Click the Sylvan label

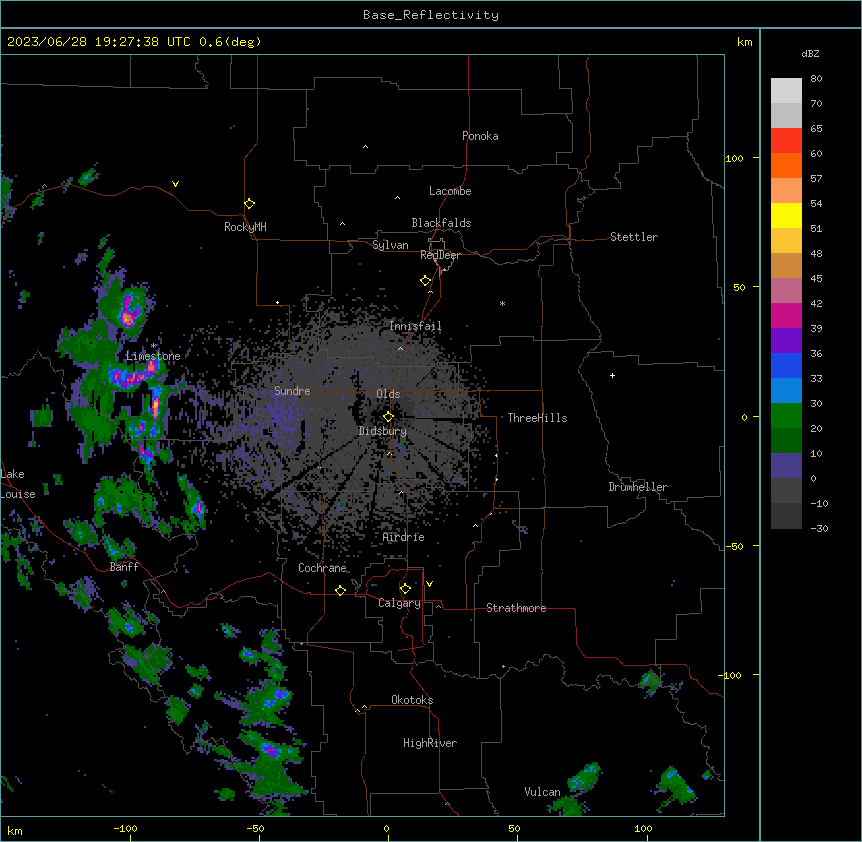tap(390, 245)
